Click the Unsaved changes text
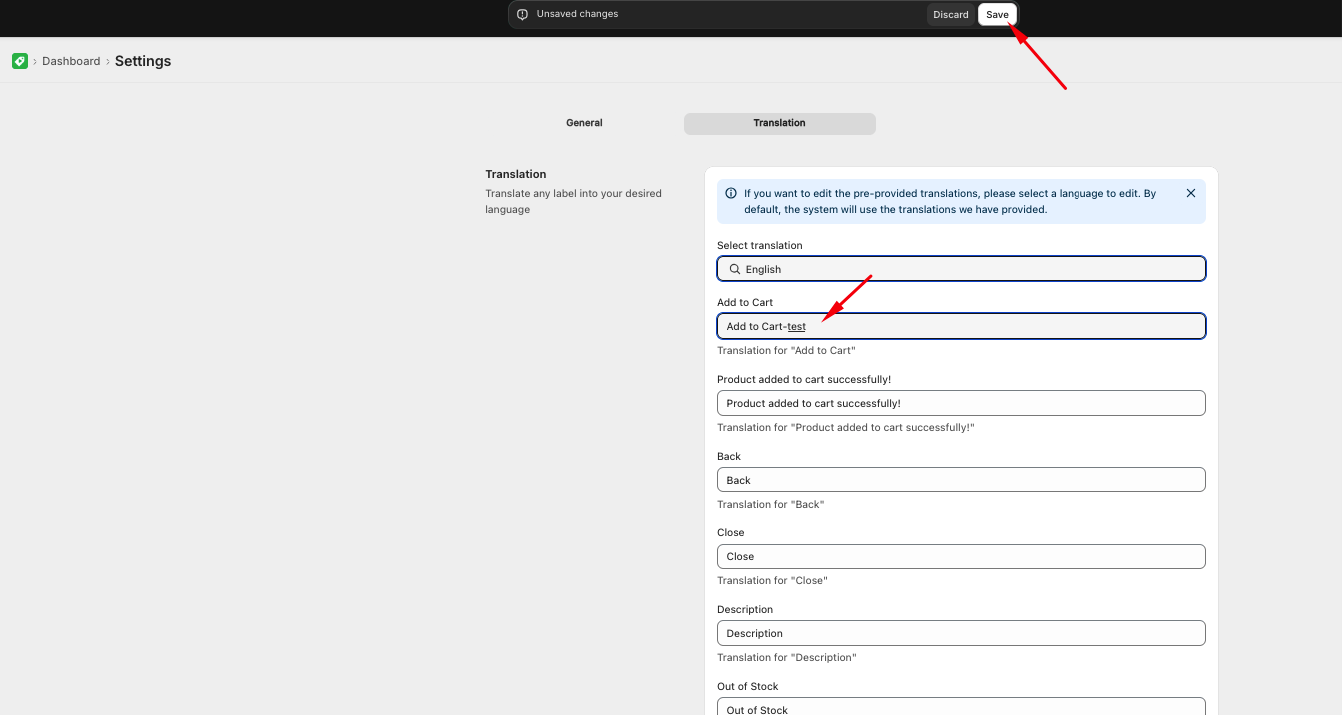The height and width of the screenshot is (715, 1342). click(577, 14)
